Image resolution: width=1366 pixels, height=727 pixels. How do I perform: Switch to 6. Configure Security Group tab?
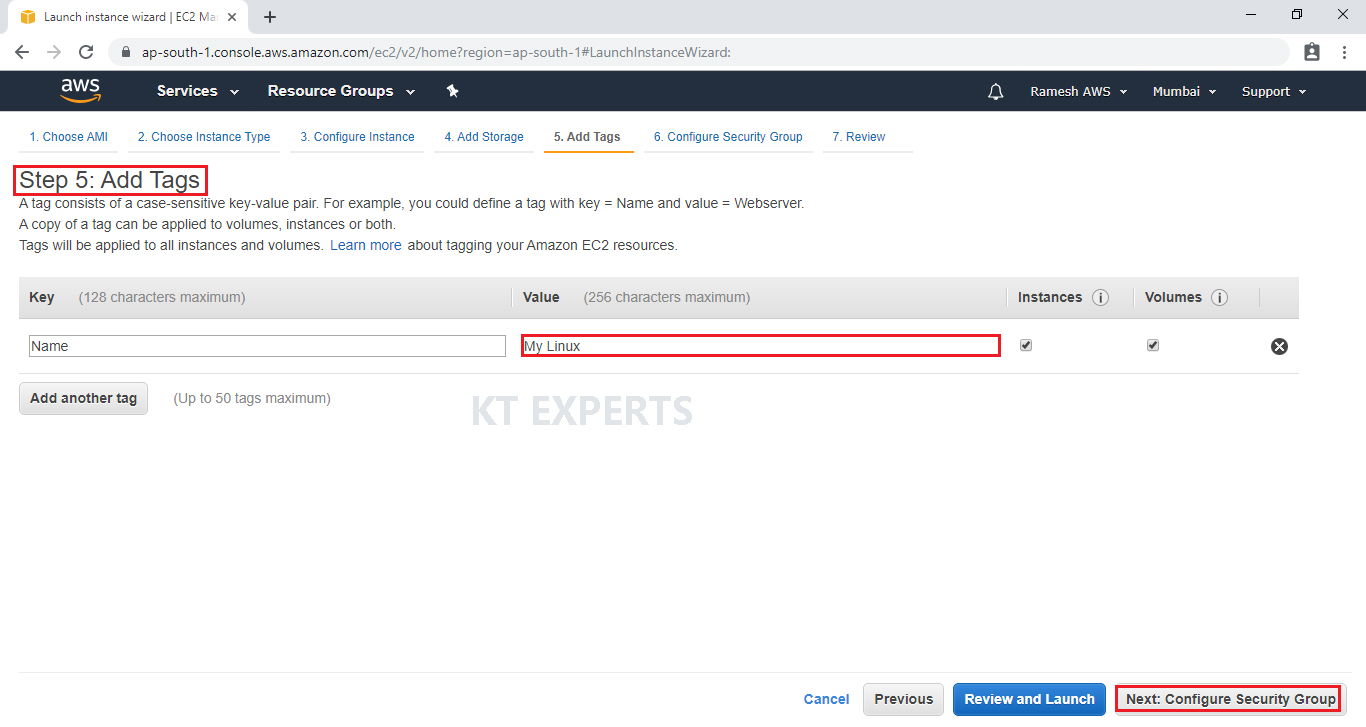coord(728,137)
